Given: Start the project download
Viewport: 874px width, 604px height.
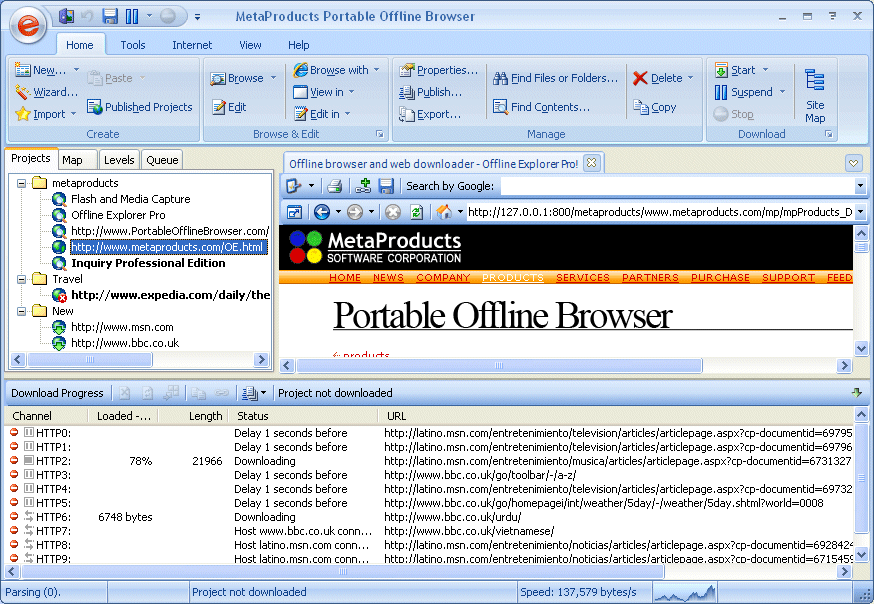Looking at the screenshot, I should click(735, 70).
